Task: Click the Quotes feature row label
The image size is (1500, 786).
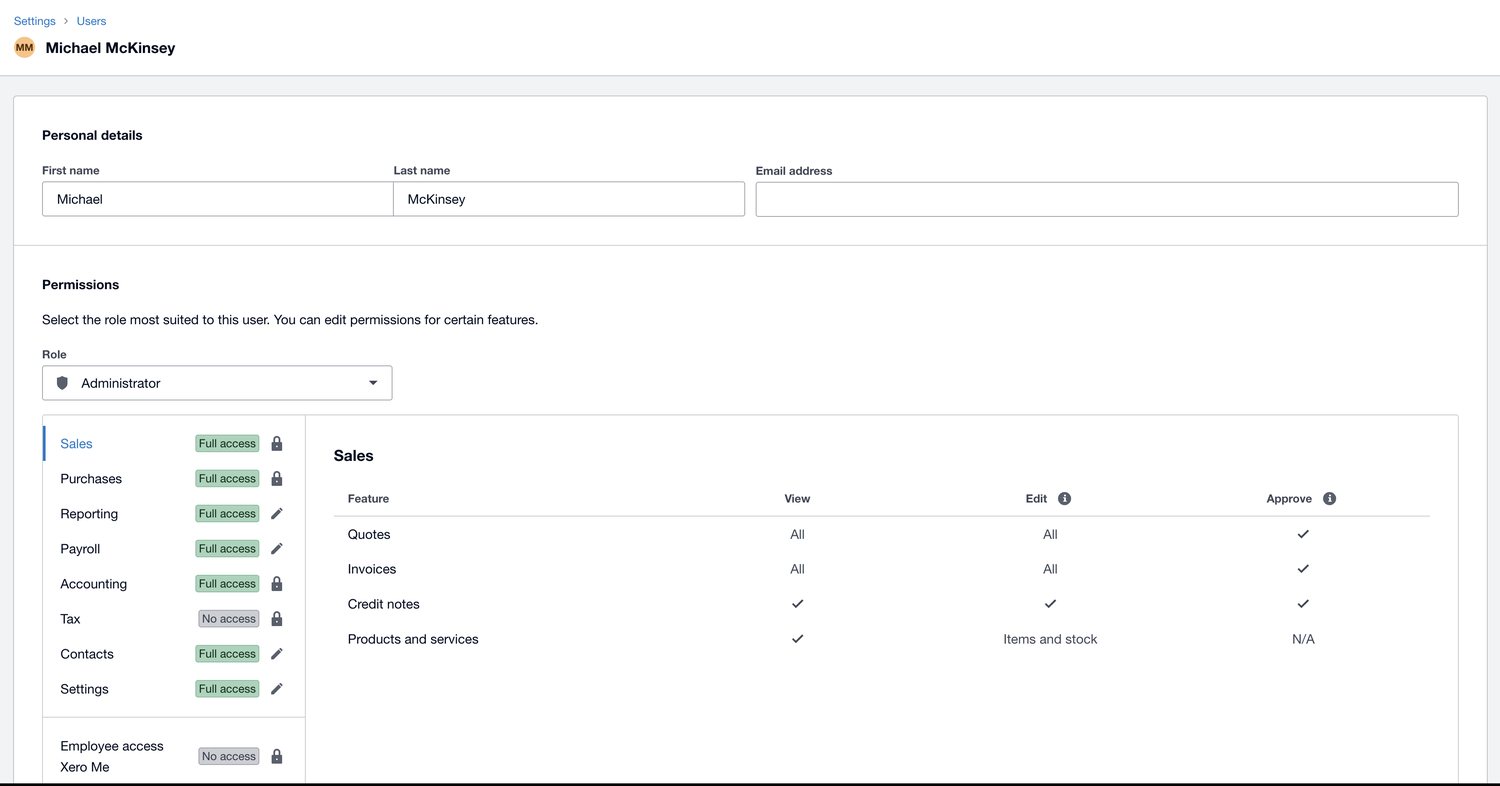Action: point(369,534)
